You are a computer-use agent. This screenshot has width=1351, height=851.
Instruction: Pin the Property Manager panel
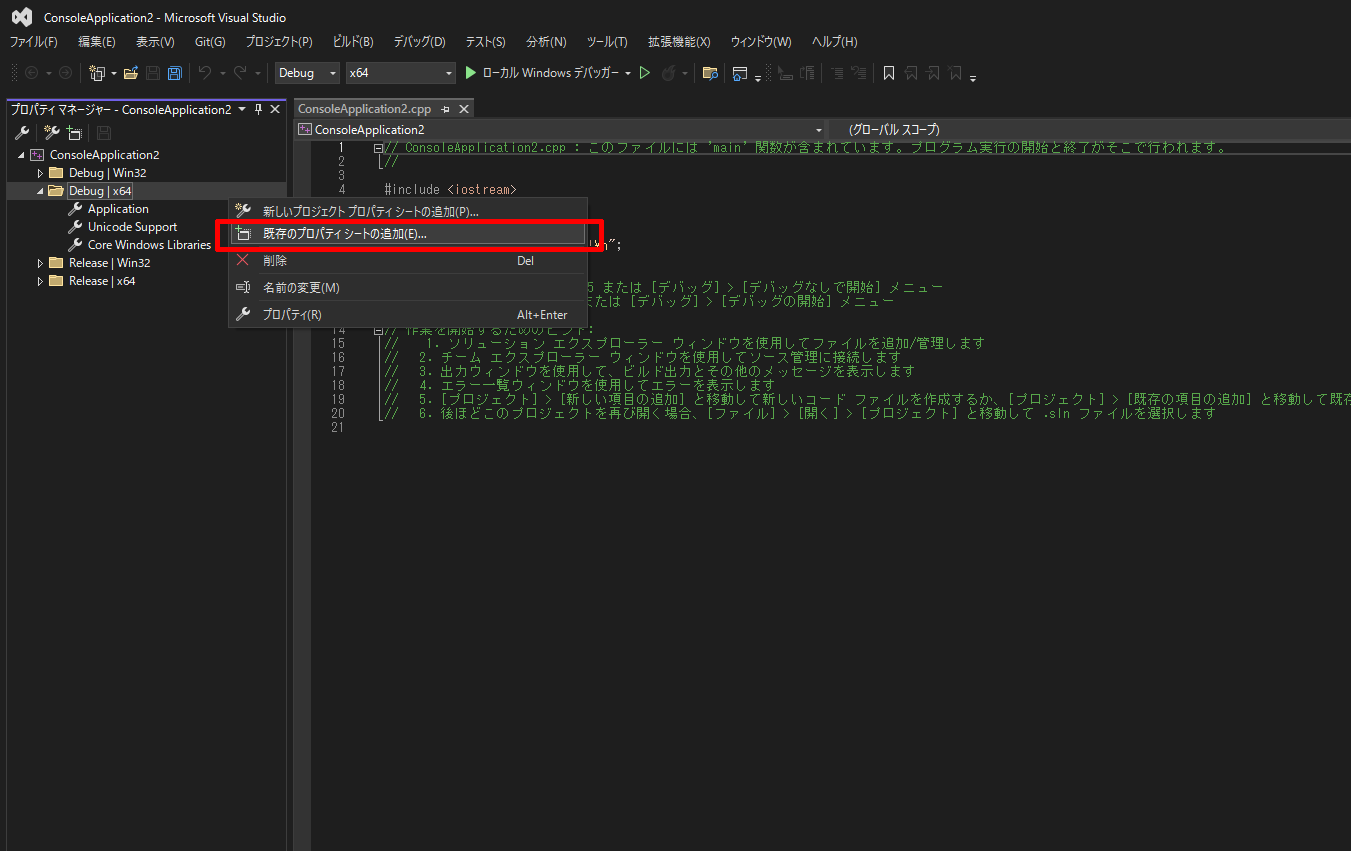(x=258, y=109)
